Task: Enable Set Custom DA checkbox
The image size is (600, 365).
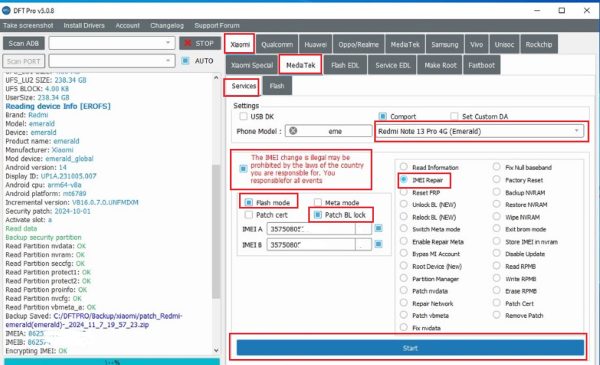Action: pyautogui.click(x=454, y=116)
